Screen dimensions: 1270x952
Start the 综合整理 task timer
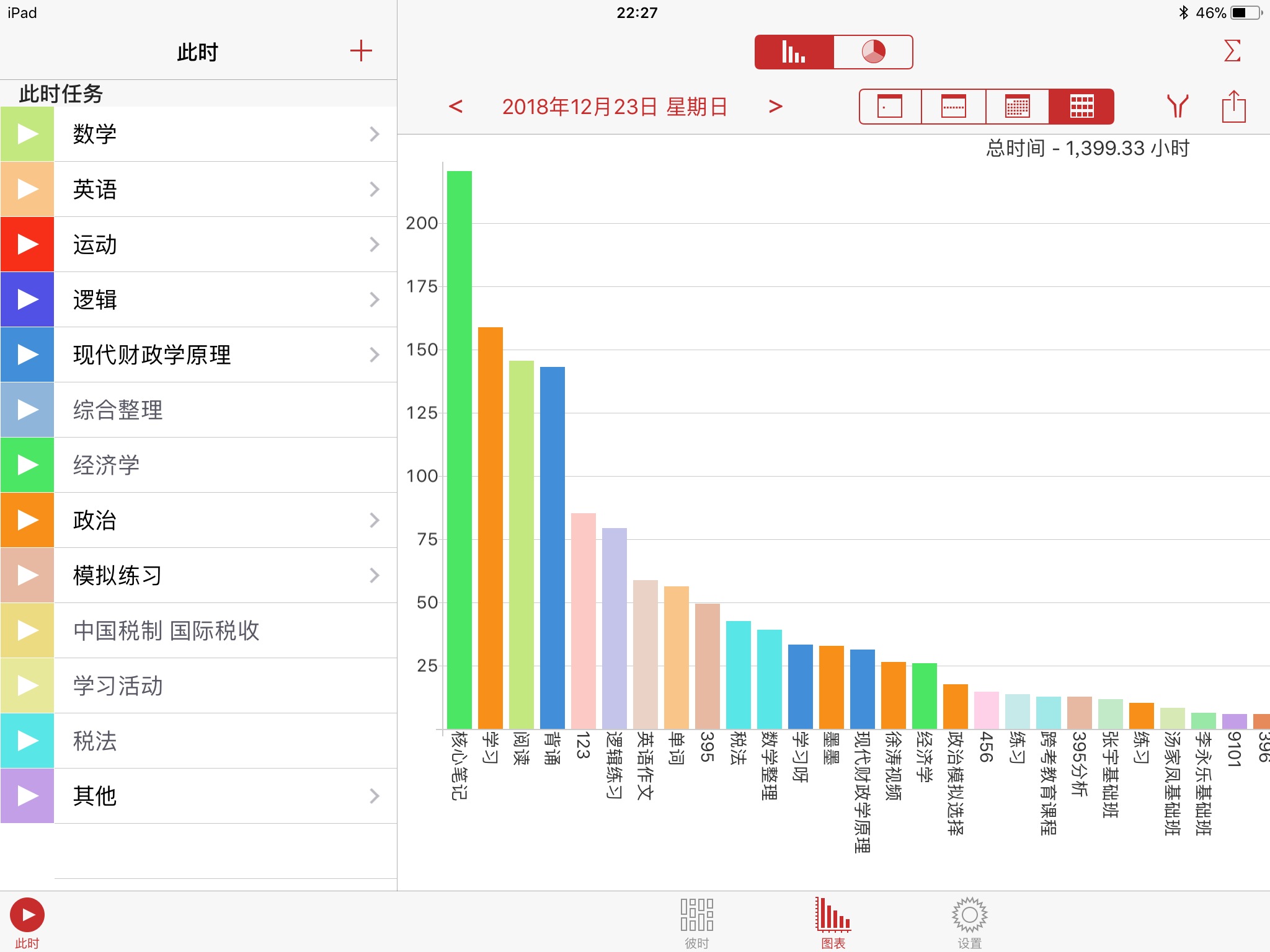tap(27, 410)
